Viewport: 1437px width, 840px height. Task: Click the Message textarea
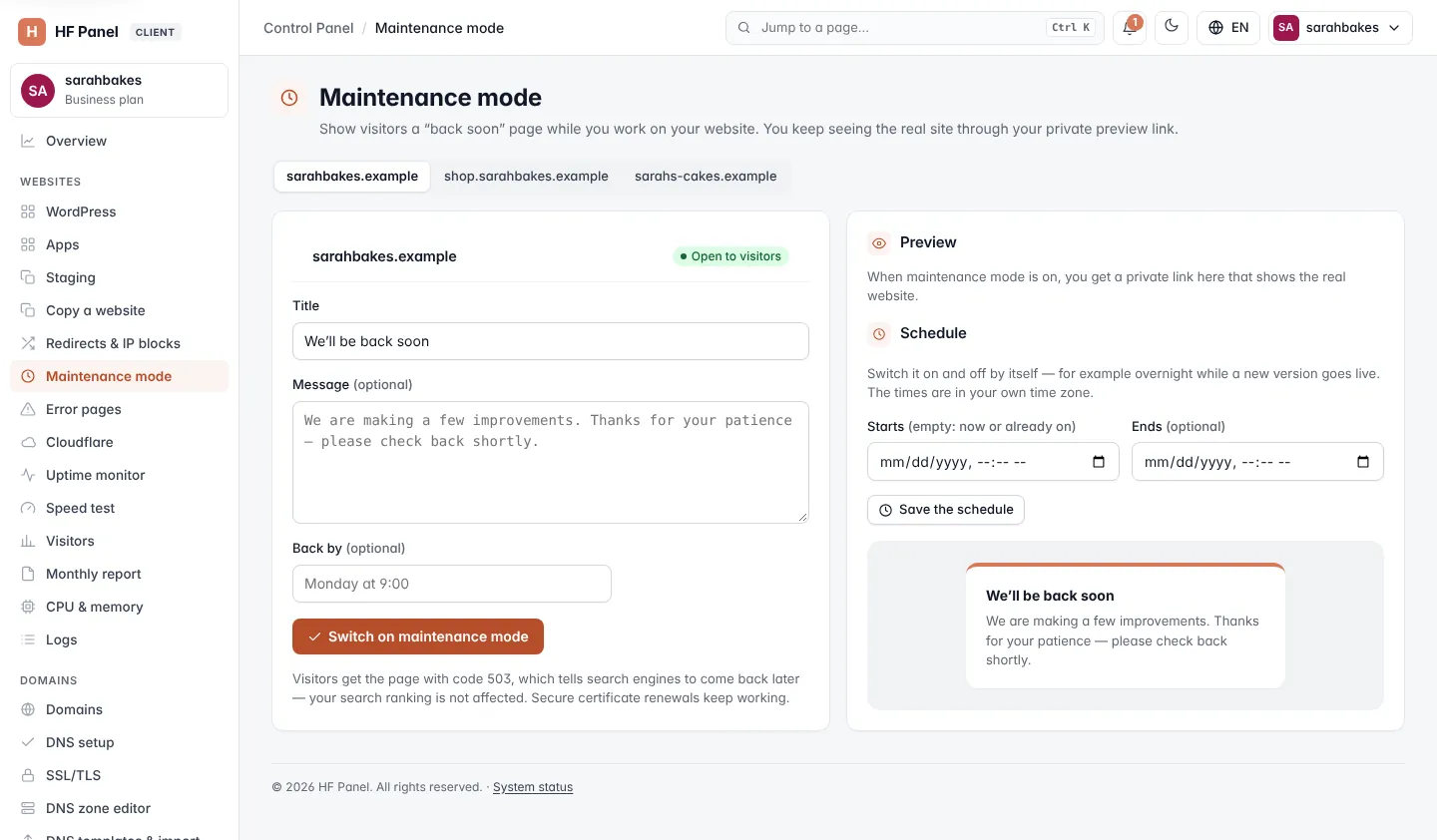point(551,462)
